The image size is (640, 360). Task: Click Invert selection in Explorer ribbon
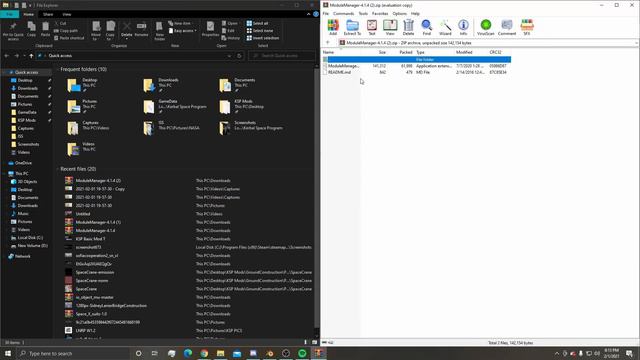pos(263,38)
